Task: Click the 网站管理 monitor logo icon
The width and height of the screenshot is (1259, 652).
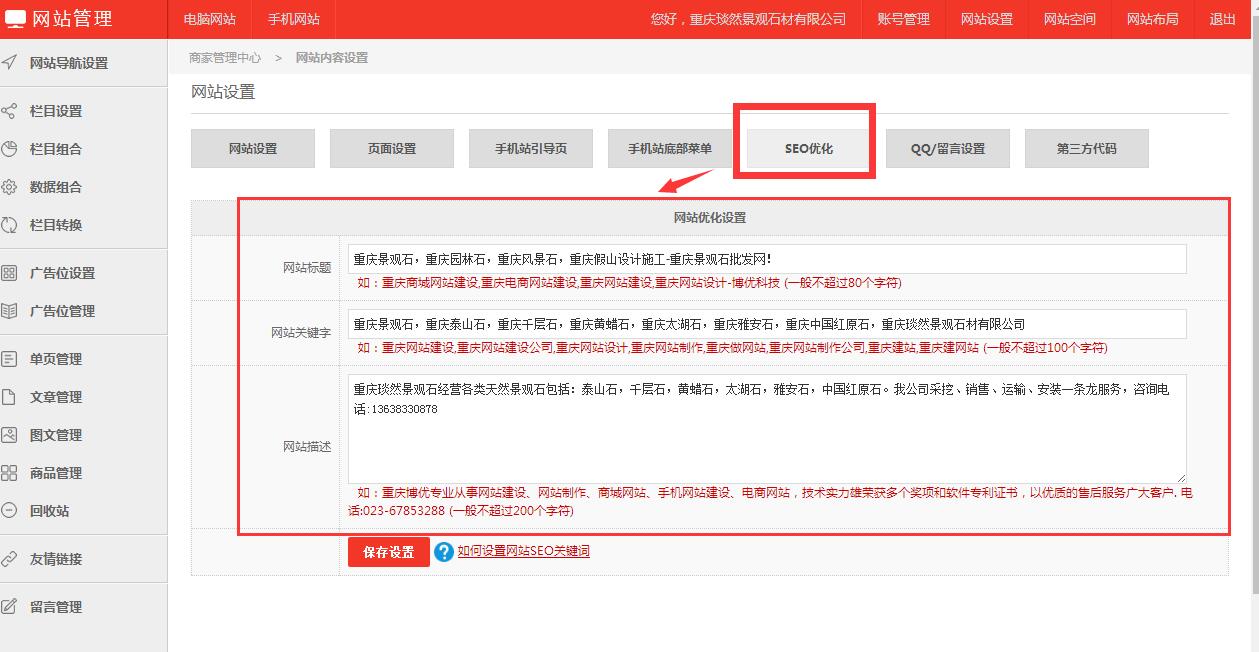Action: (x=15, y=19)
